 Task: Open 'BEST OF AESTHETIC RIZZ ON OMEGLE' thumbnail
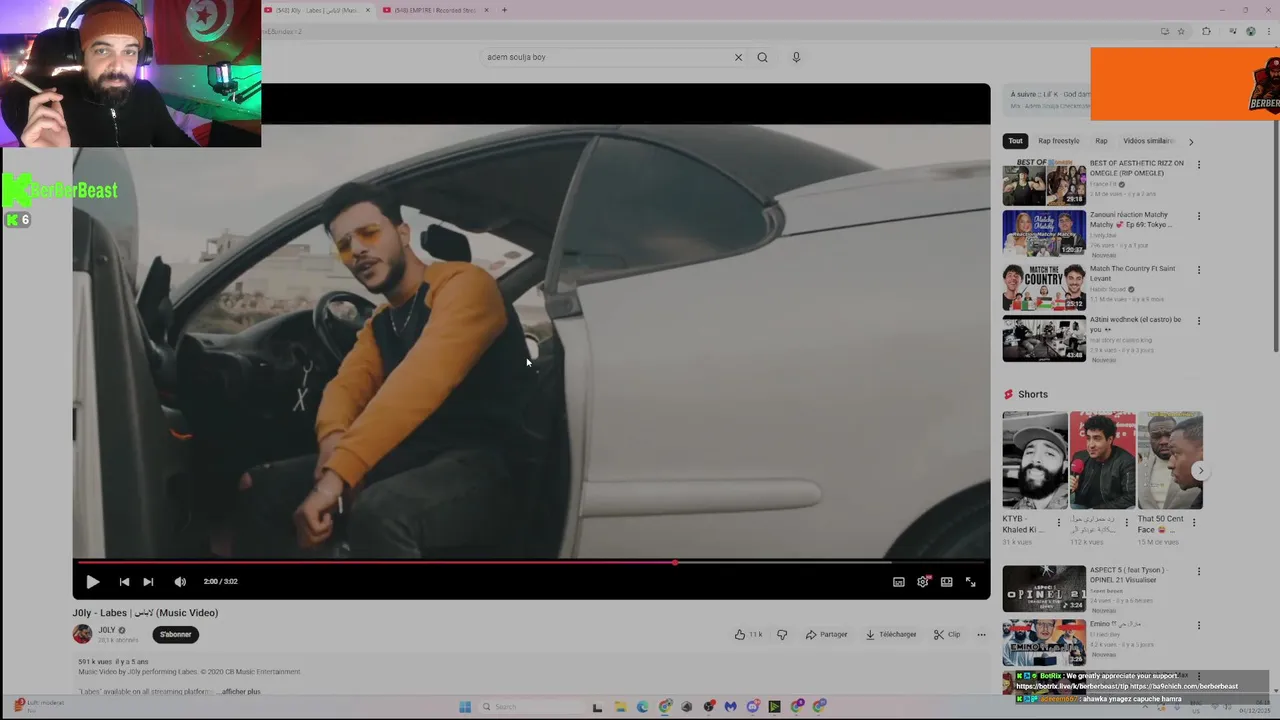(x=1044, y=182)
